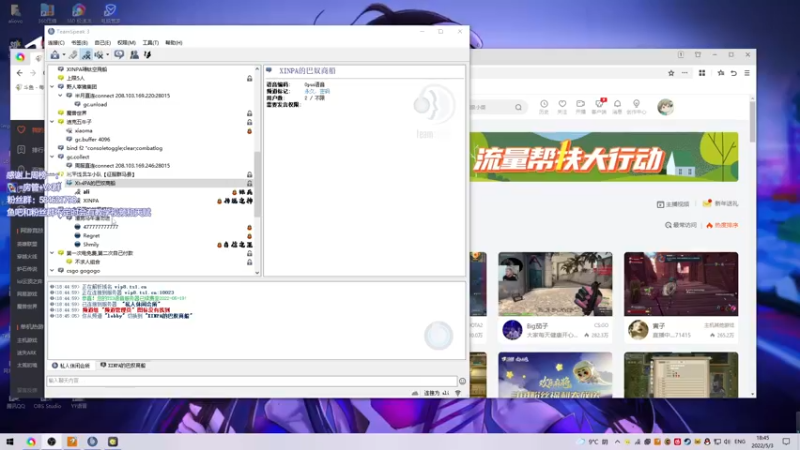This screenshot has width=800, height=450.
Task: Click the browser undo-close arrow icon
Action: point(734,73)
